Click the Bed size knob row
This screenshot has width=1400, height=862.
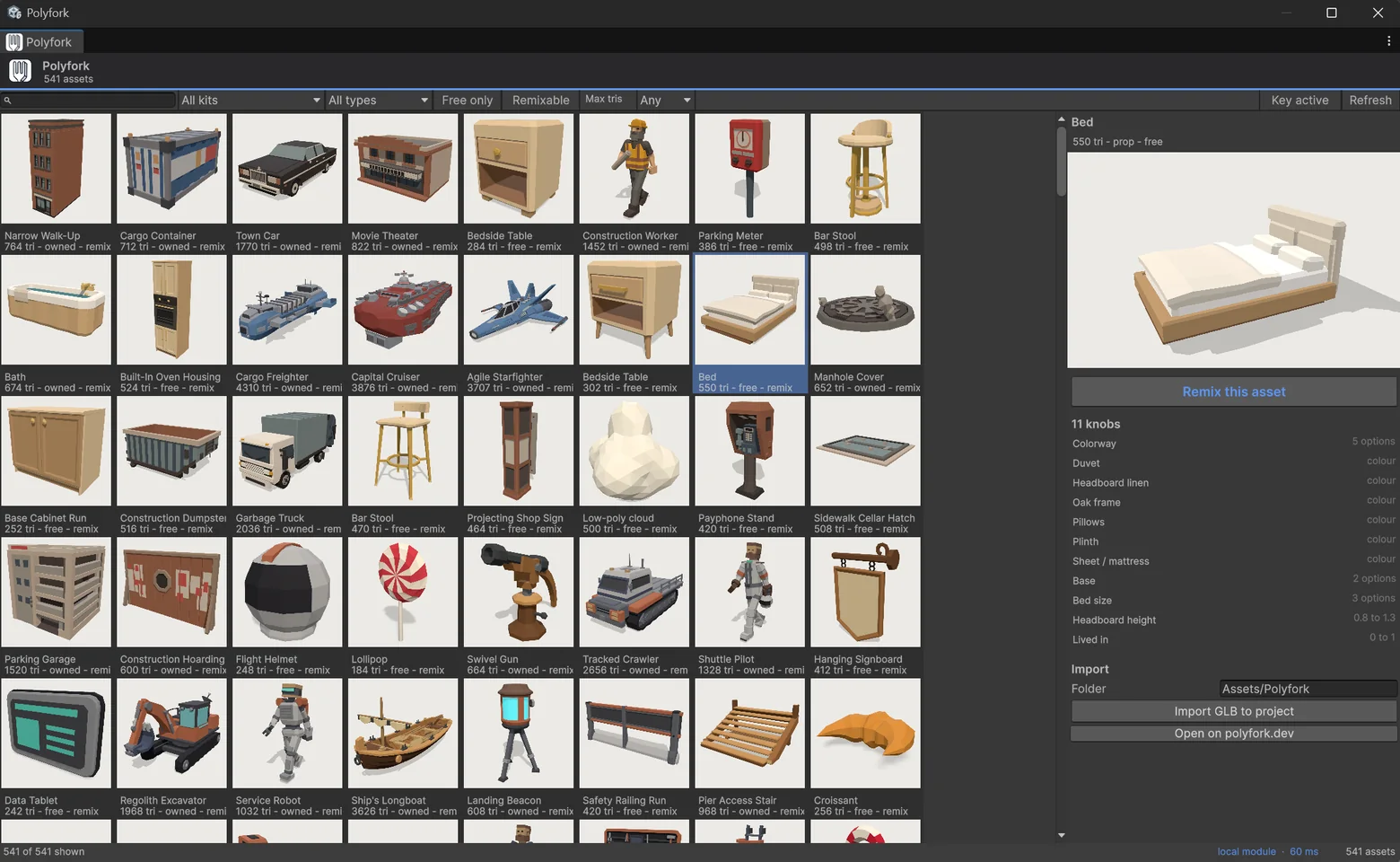pos(1233,600)
